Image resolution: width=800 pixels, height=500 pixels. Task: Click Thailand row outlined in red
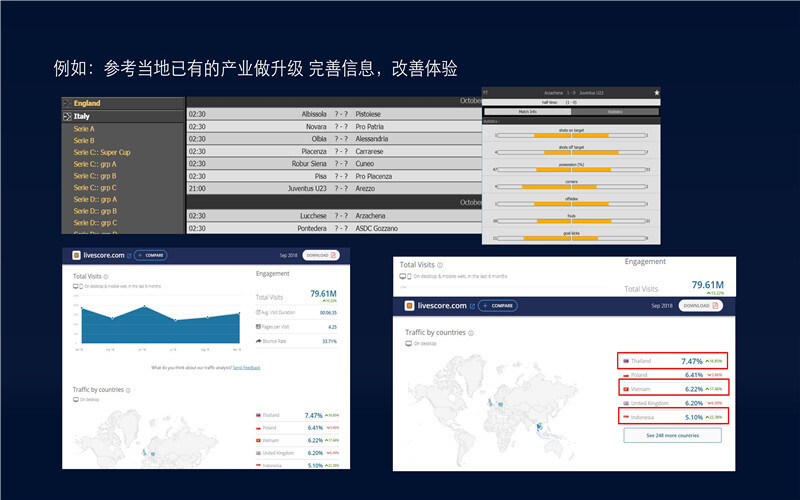(x=672, y=360)
